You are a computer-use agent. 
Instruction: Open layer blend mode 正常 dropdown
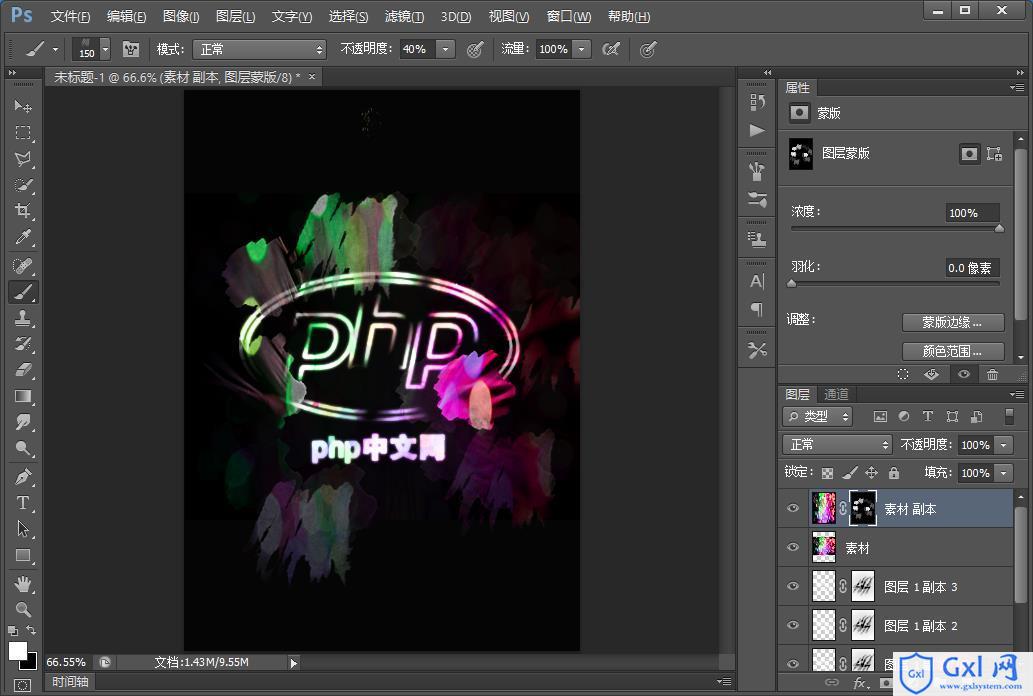coord(837,445)
